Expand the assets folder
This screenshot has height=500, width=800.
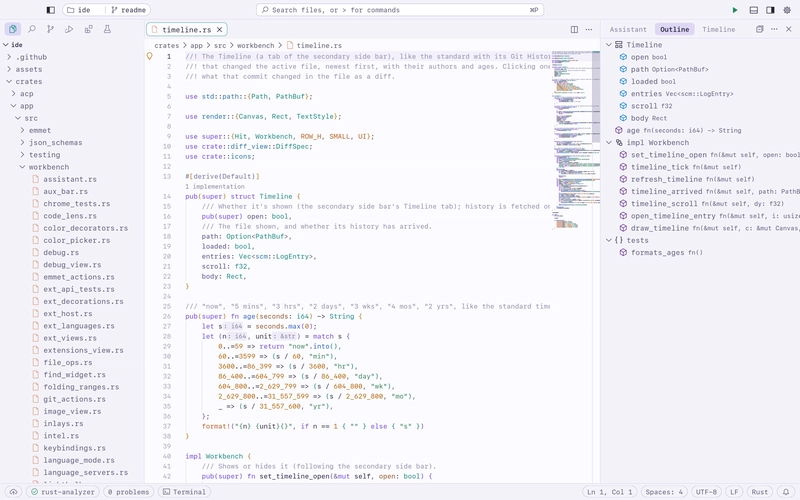coord(9,69)
